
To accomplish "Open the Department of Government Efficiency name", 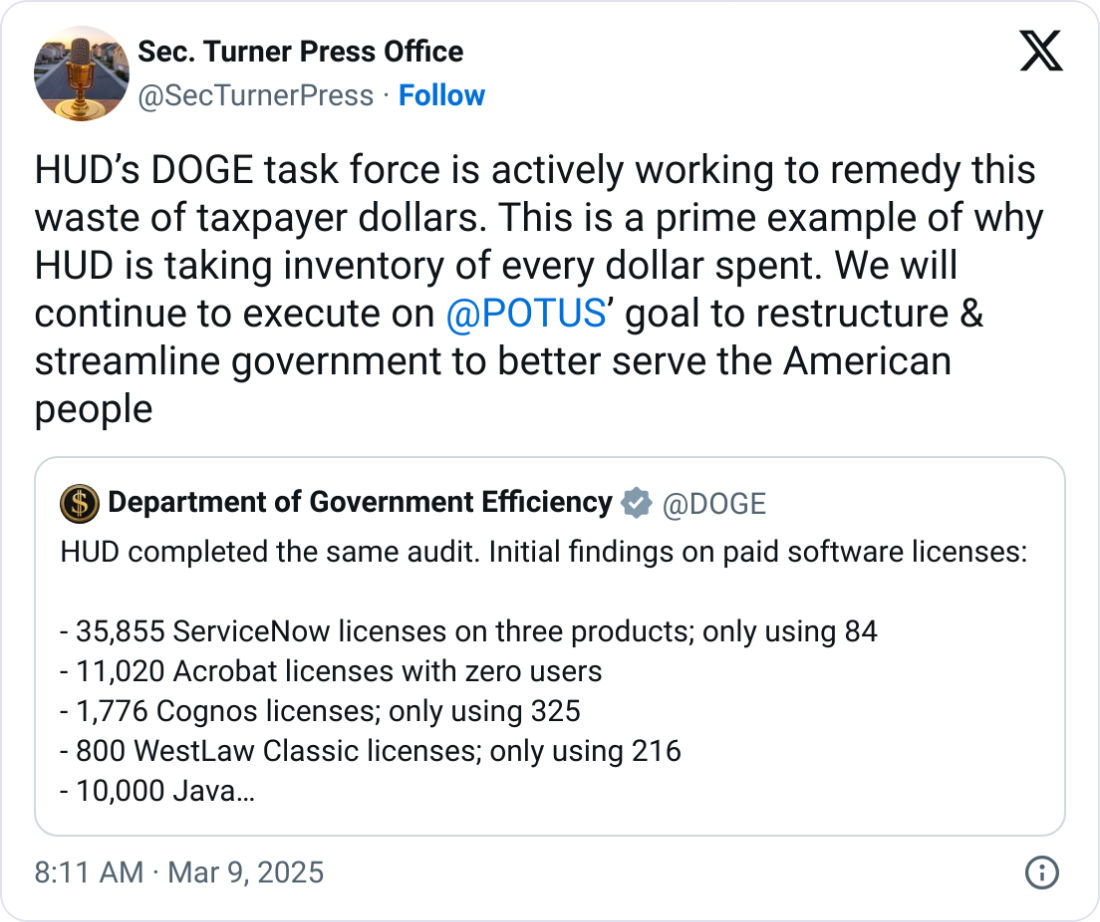I will (x=360, y=503).
